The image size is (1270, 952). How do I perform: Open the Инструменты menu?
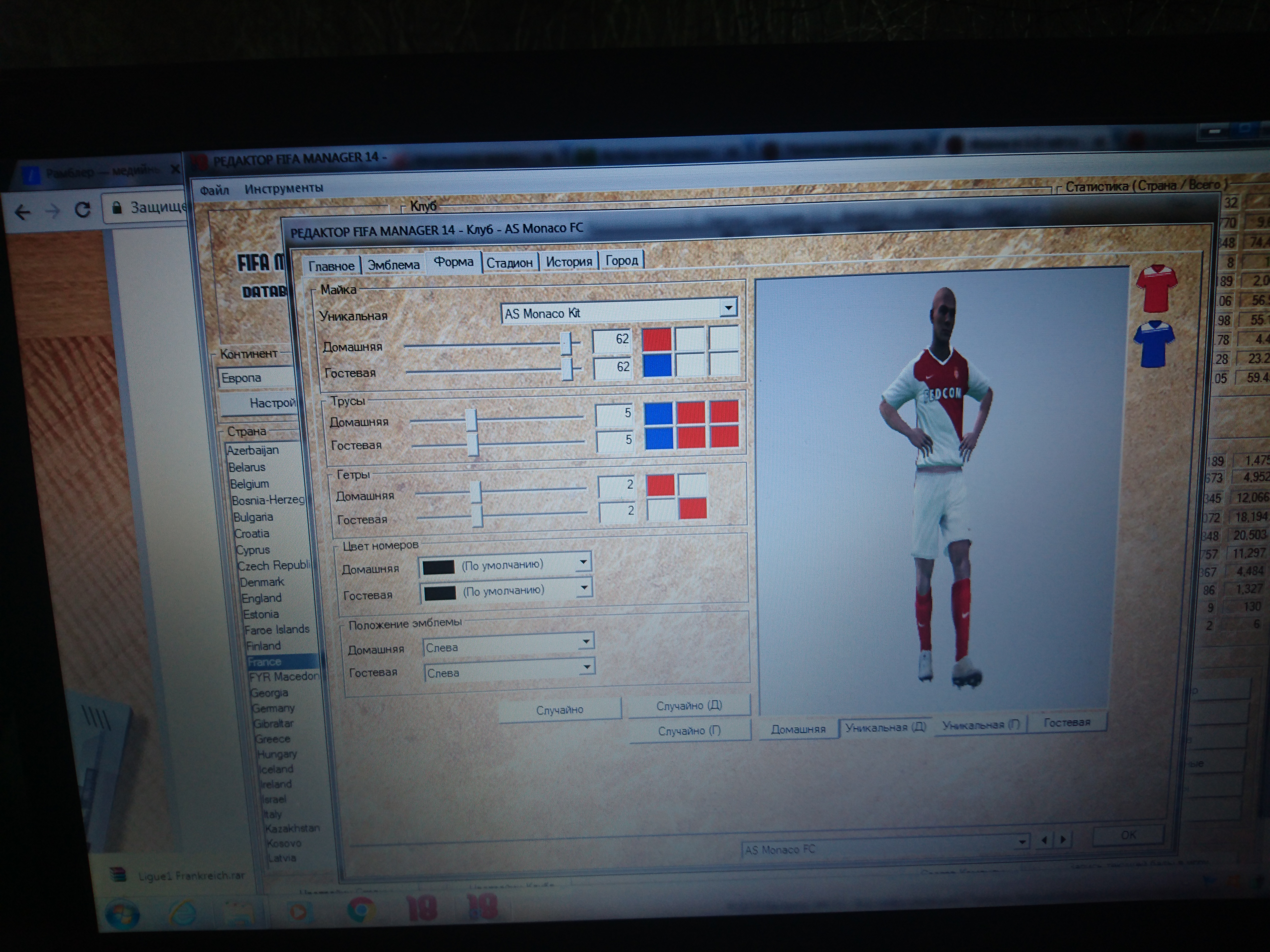click(x=284, y=188)
